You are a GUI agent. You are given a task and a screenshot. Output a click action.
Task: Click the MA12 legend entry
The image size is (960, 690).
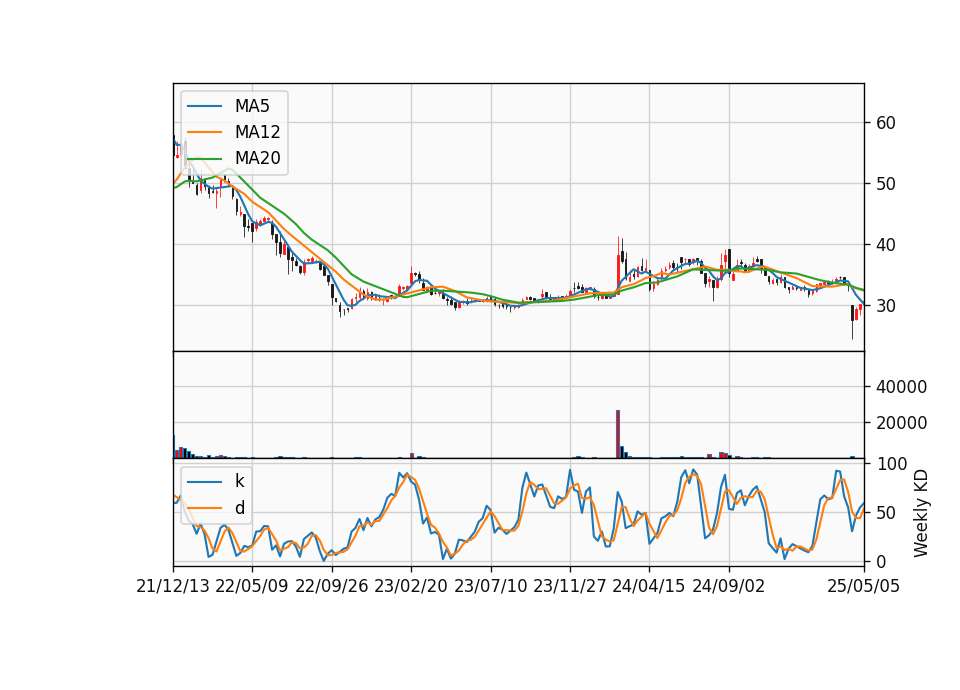pos(233,132)
